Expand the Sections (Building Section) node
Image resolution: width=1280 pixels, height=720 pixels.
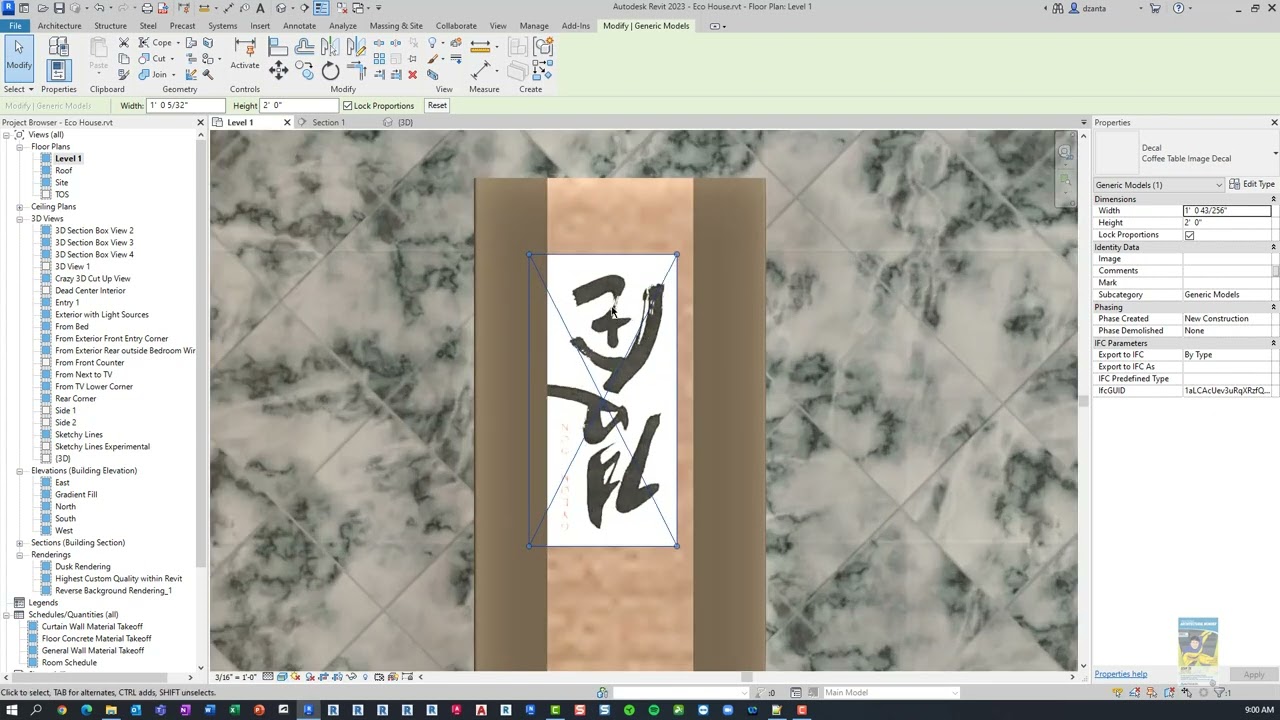(20, 543)
